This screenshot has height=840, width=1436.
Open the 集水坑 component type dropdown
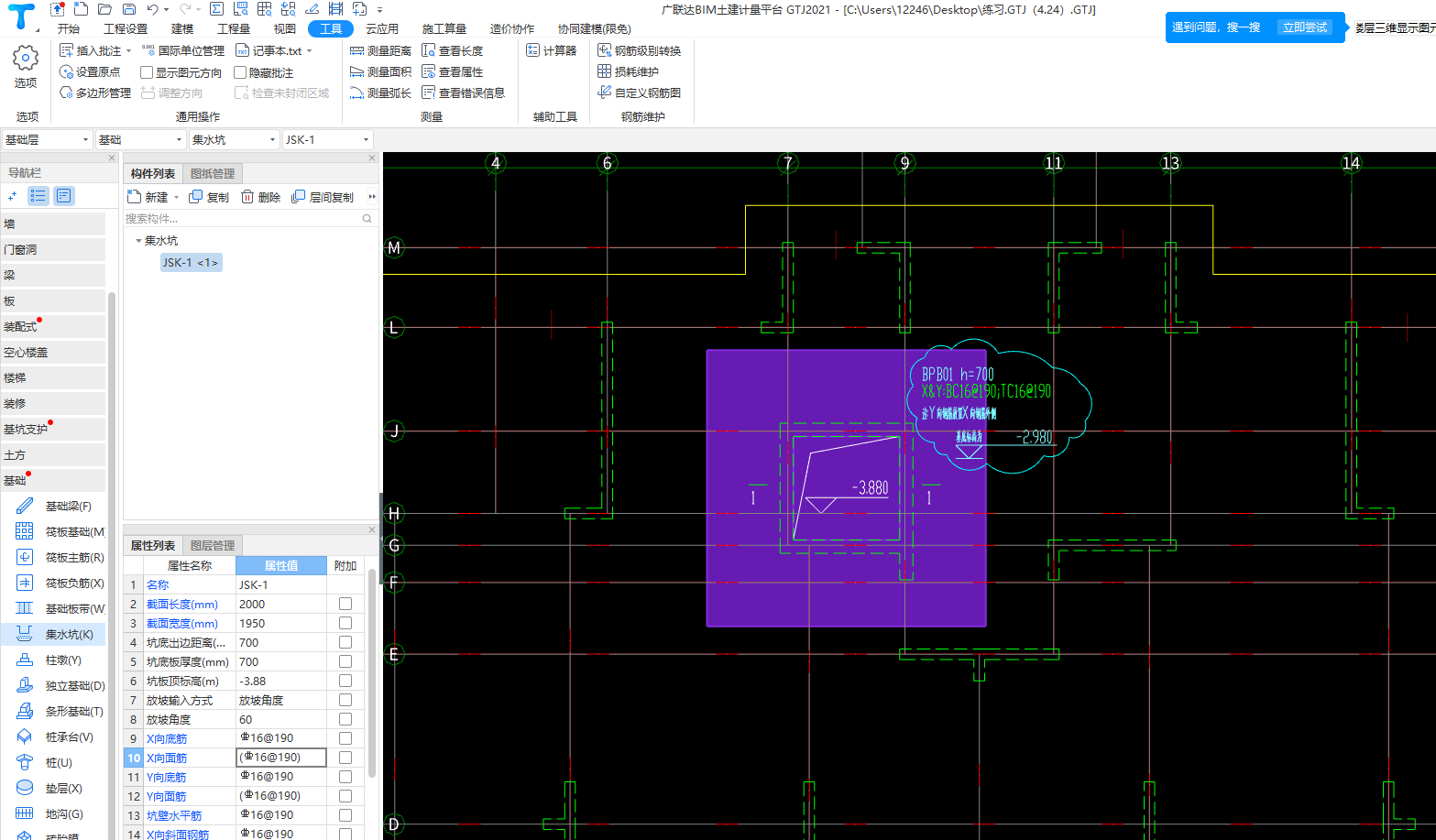[234, 139]
